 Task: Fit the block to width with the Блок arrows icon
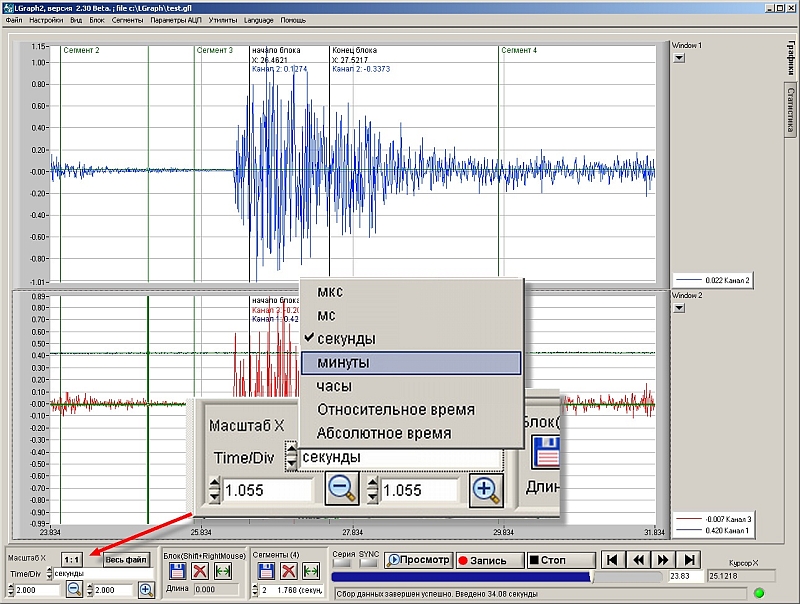pos(223,571)
